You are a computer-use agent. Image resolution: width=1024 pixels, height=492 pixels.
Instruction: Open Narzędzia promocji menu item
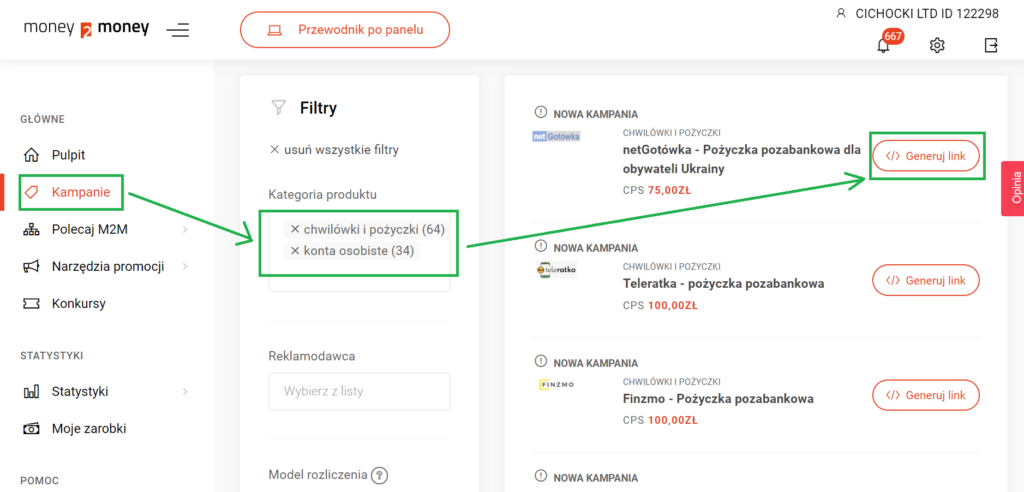pyautogui.click(x=108, y=266)
